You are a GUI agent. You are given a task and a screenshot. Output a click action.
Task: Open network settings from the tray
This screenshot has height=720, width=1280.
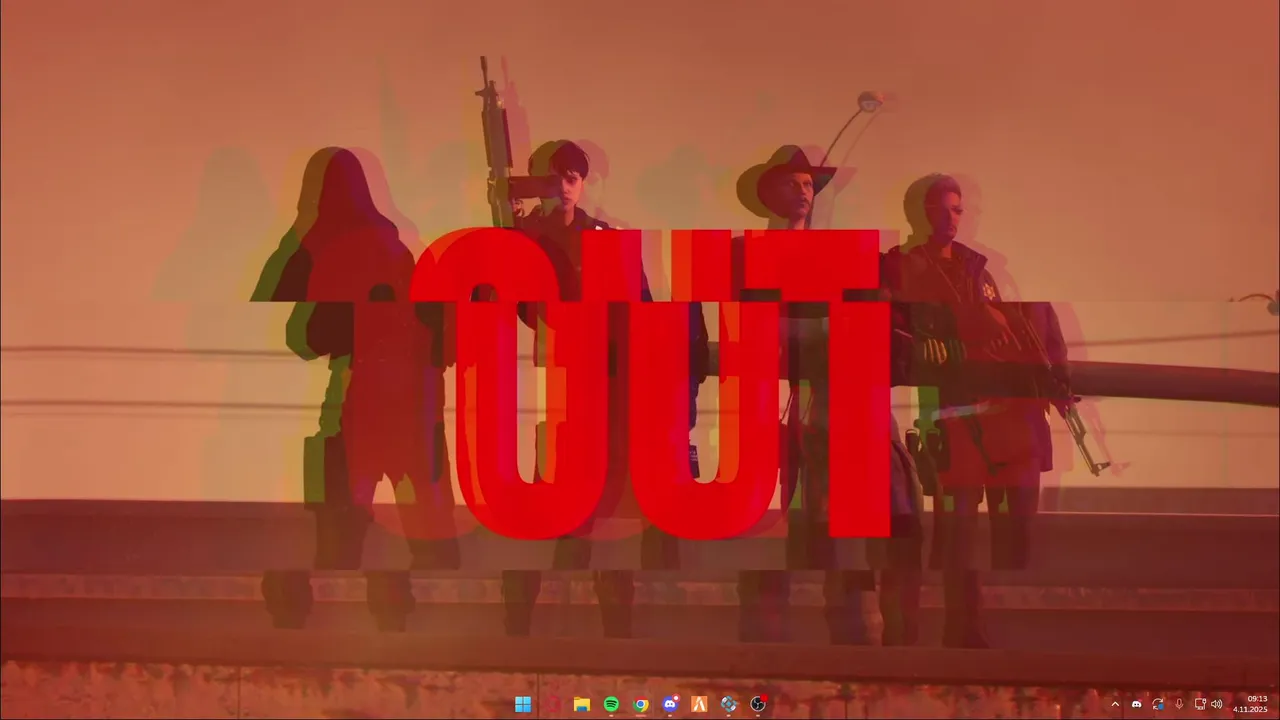click(x=1200, y=704)
